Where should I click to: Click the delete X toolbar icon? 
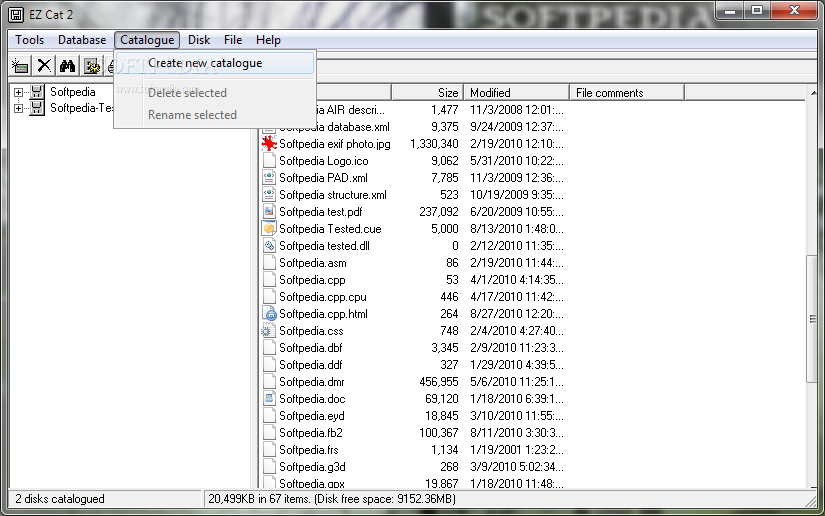tap(44, 66)
